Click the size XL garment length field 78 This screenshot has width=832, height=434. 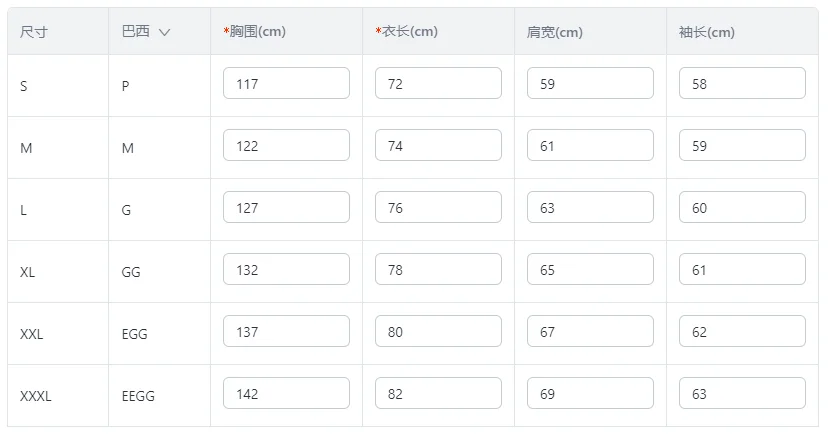[x=438, y=269]
